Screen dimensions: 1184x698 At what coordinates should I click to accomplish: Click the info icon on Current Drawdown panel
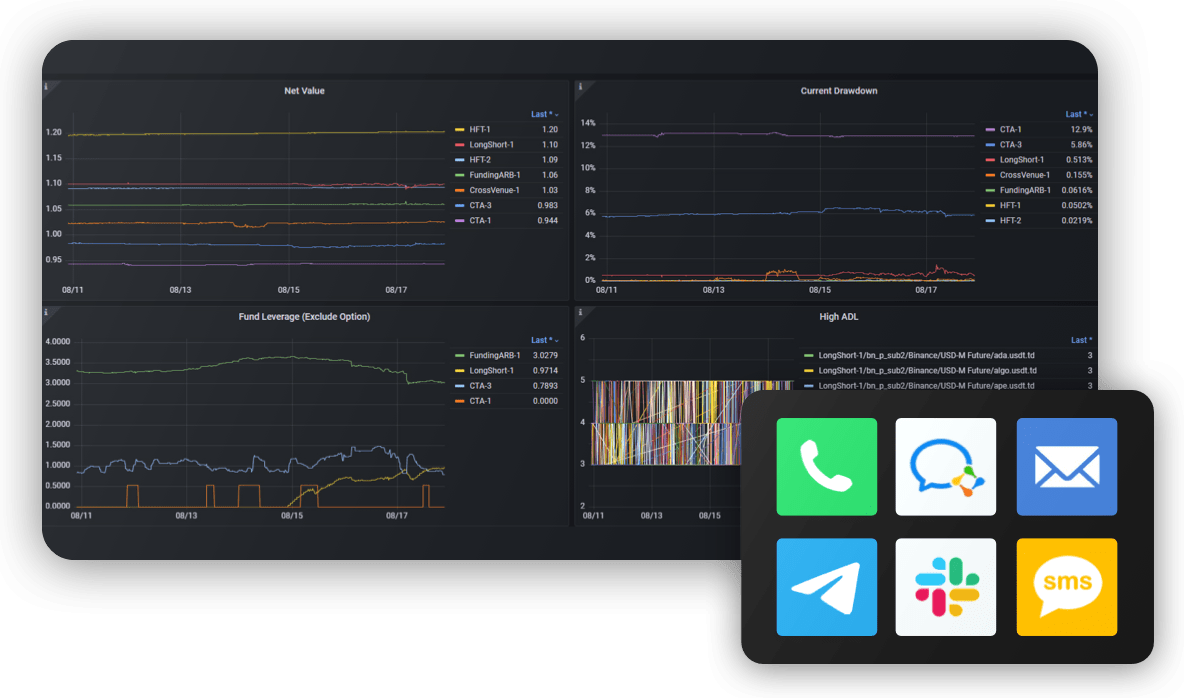579,88
